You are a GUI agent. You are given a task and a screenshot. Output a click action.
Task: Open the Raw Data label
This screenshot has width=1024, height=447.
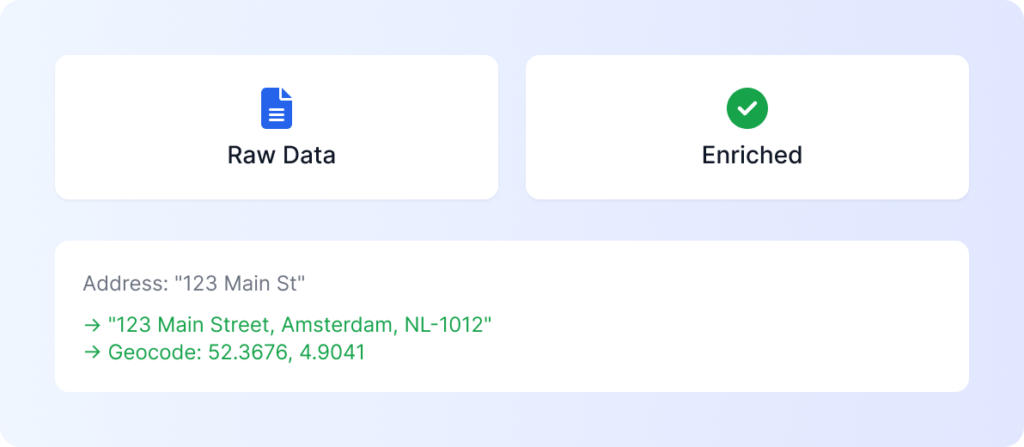click(x=281, y=156)
